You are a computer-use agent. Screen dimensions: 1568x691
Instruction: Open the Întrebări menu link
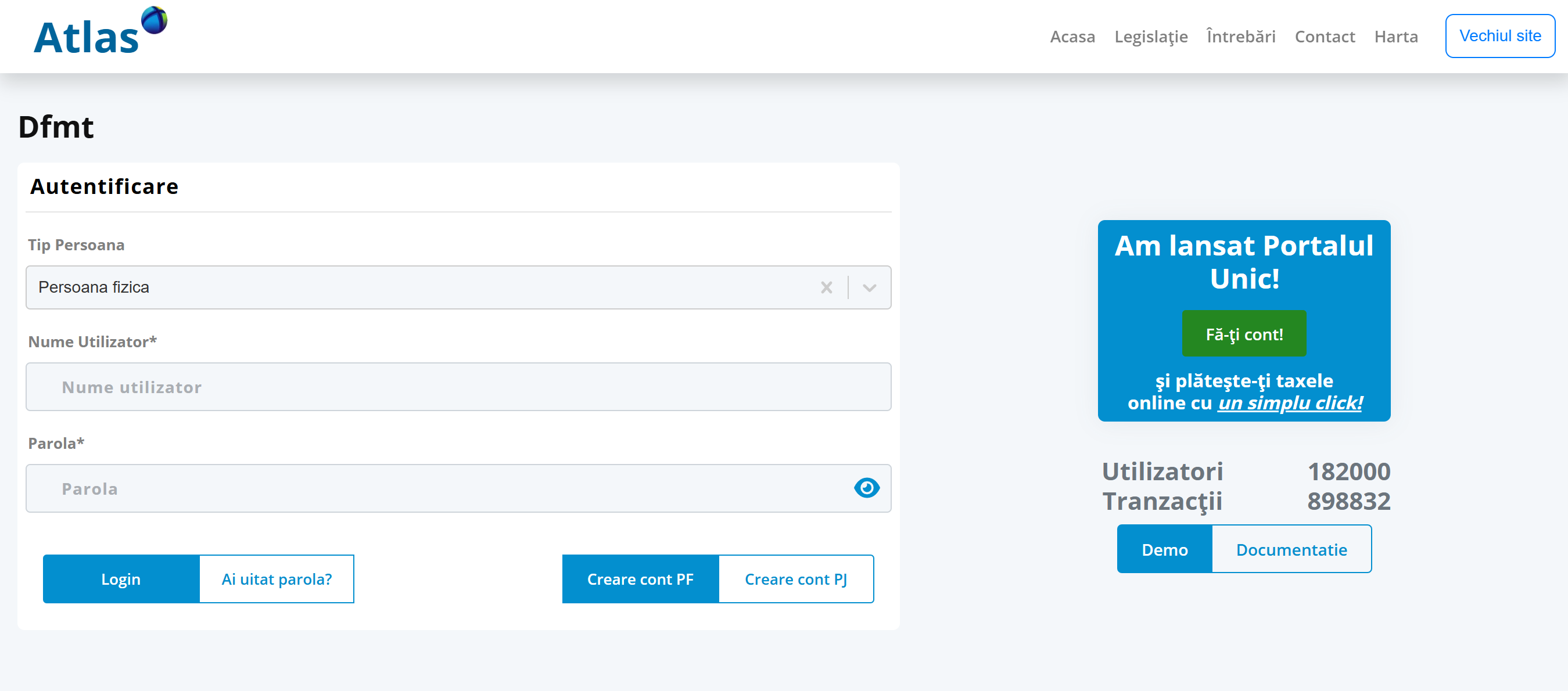pyautogui.click(x=1240, y=37)
